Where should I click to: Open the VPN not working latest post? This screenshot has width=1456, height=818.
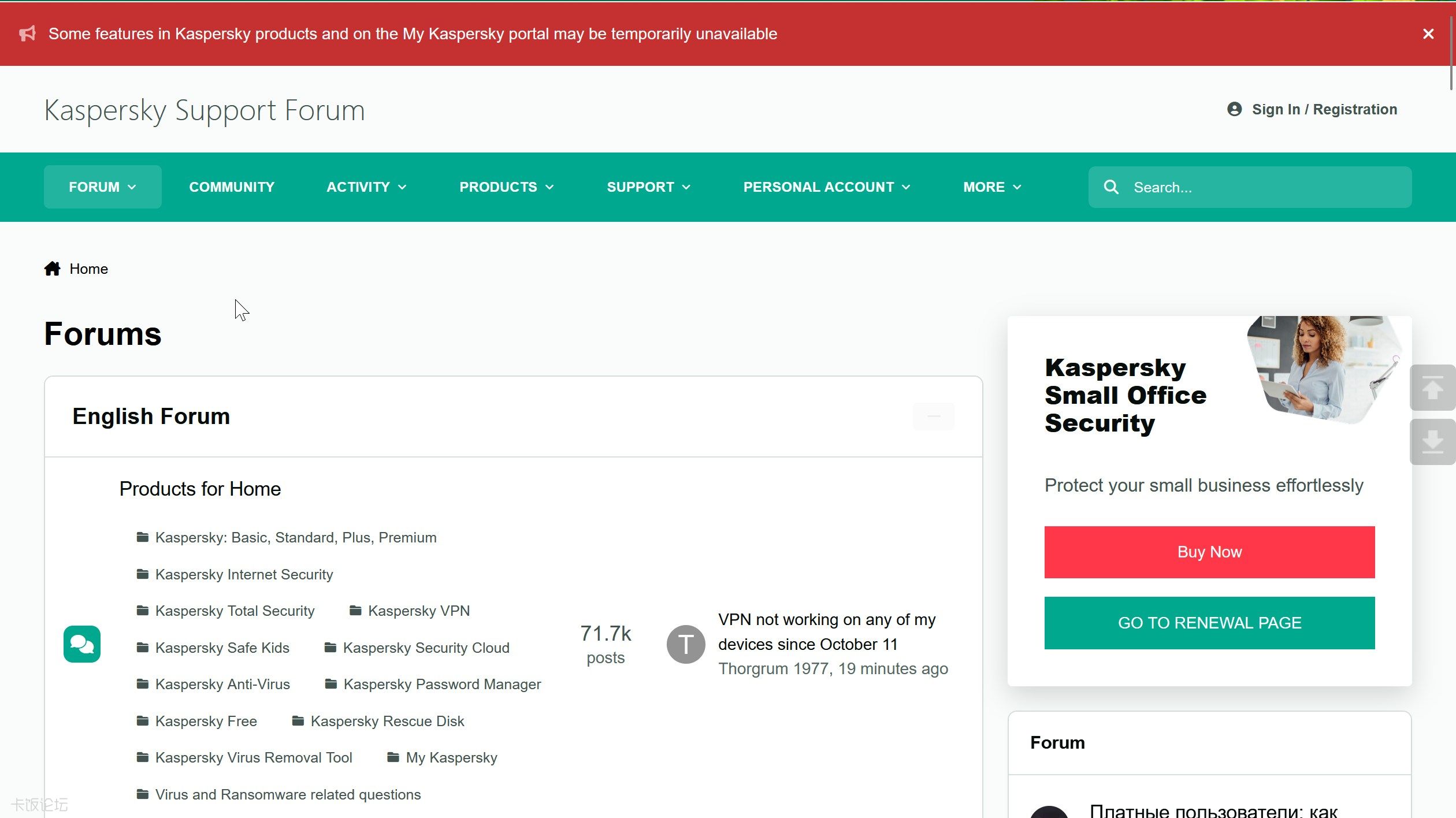click(826, 631)
